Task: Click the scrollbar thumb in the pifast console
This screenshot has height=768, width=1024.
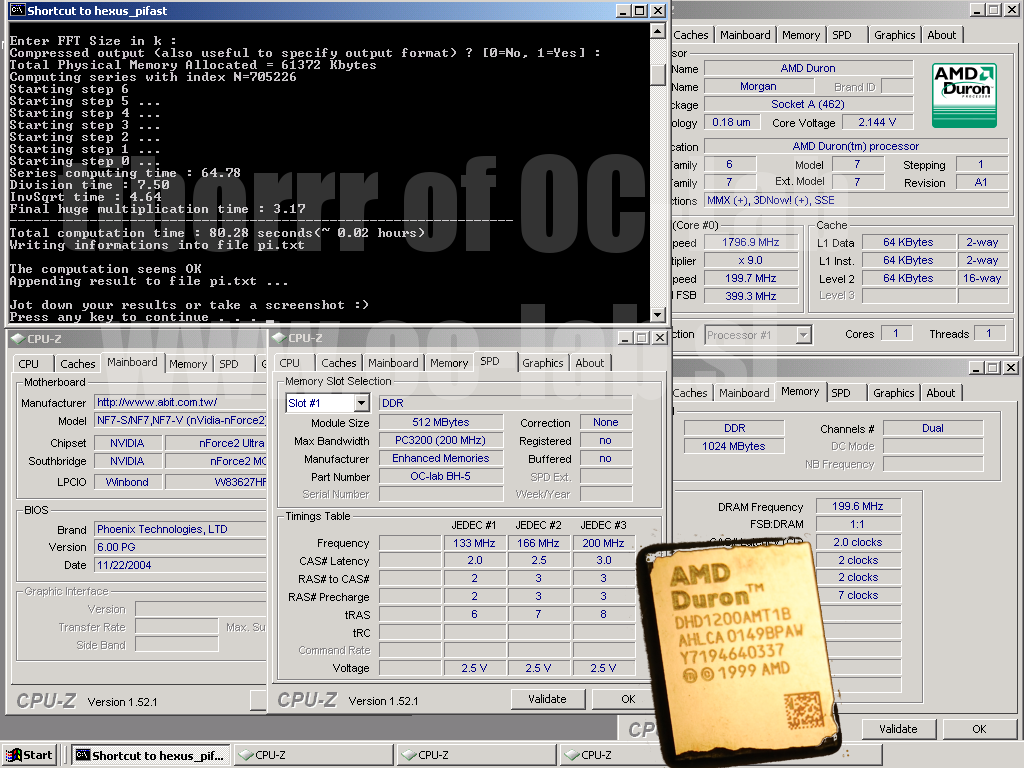Action: [x=658, y=74]
